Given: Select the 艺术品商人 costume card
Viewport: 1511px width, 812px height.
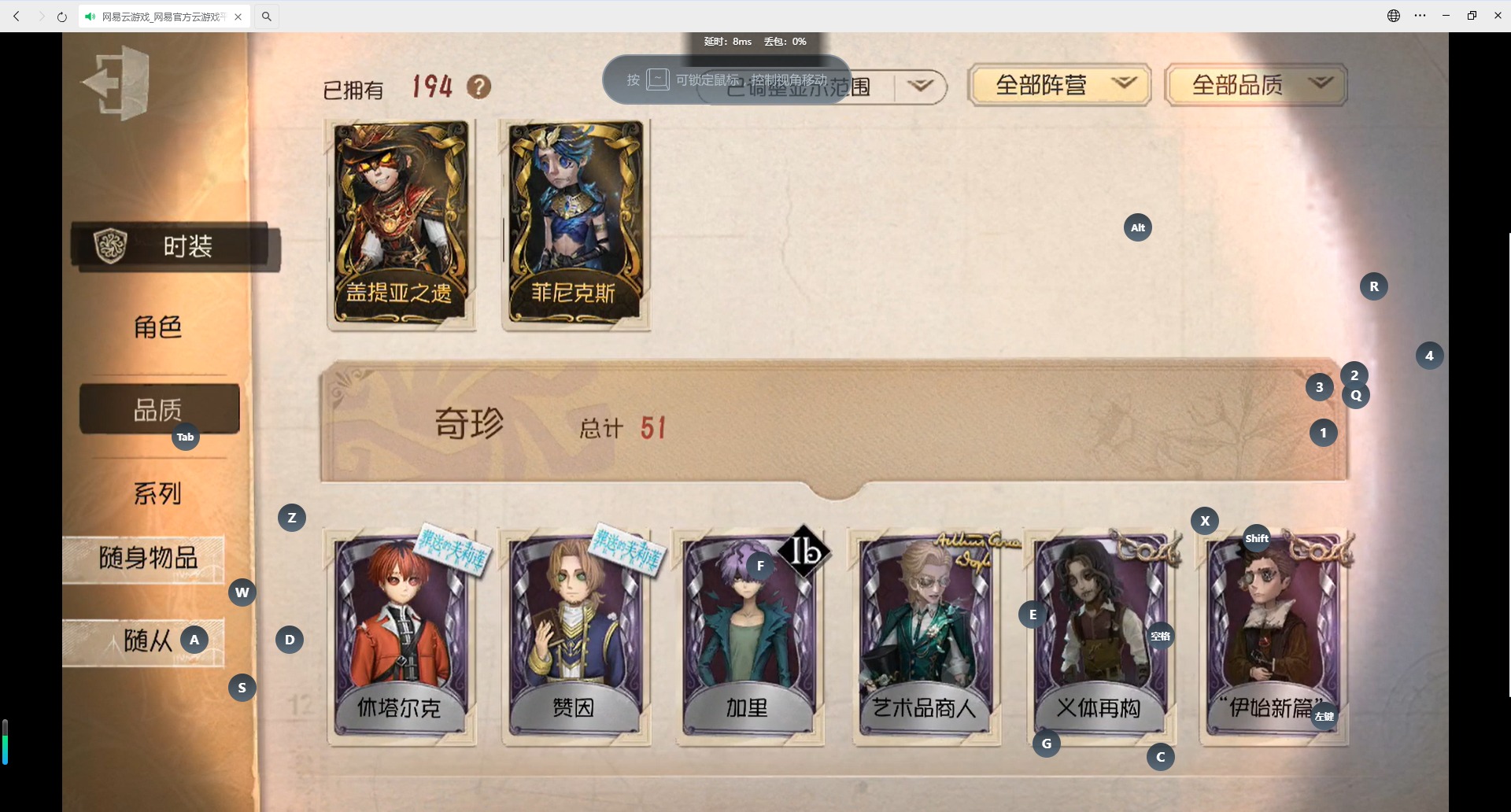Looking at the screenshot, I should click(925, 637).
